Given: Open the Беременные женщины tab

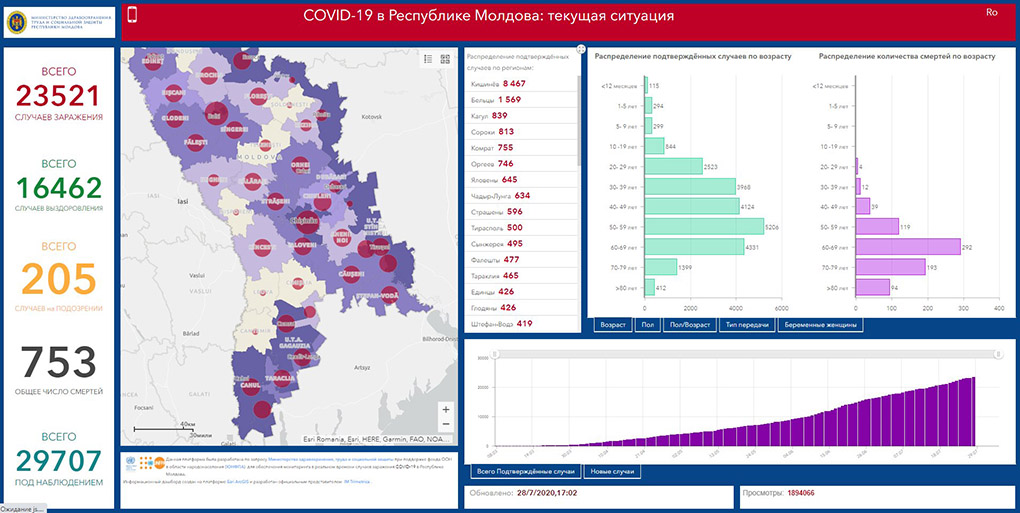Looking at the screenshot, I should (x=819, y=325).
